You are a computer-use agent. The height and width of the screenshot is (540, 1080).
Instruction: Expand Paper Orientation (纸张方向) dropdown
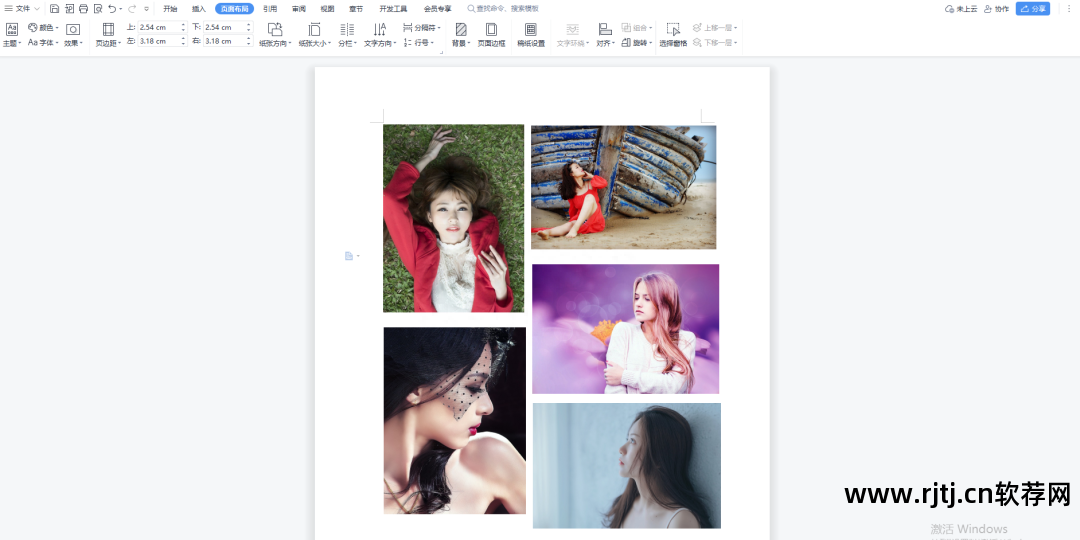(x=275, y=35)
